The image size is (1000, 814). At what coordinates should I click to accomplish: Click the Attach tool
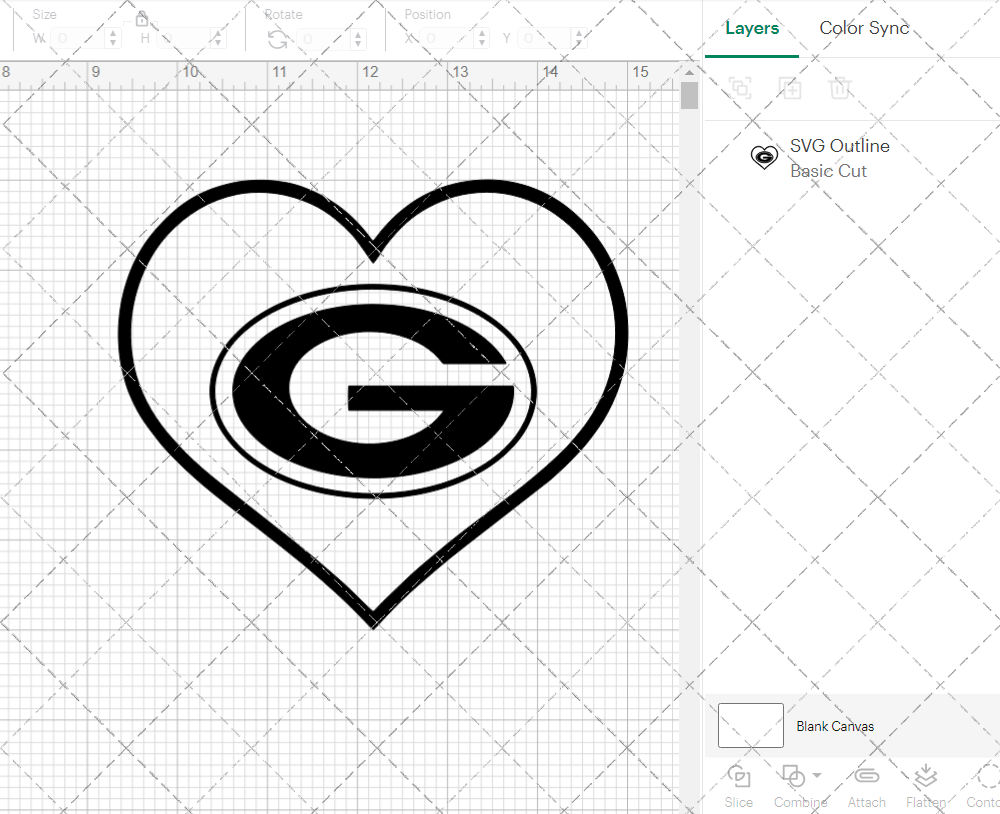pos(866,786)
